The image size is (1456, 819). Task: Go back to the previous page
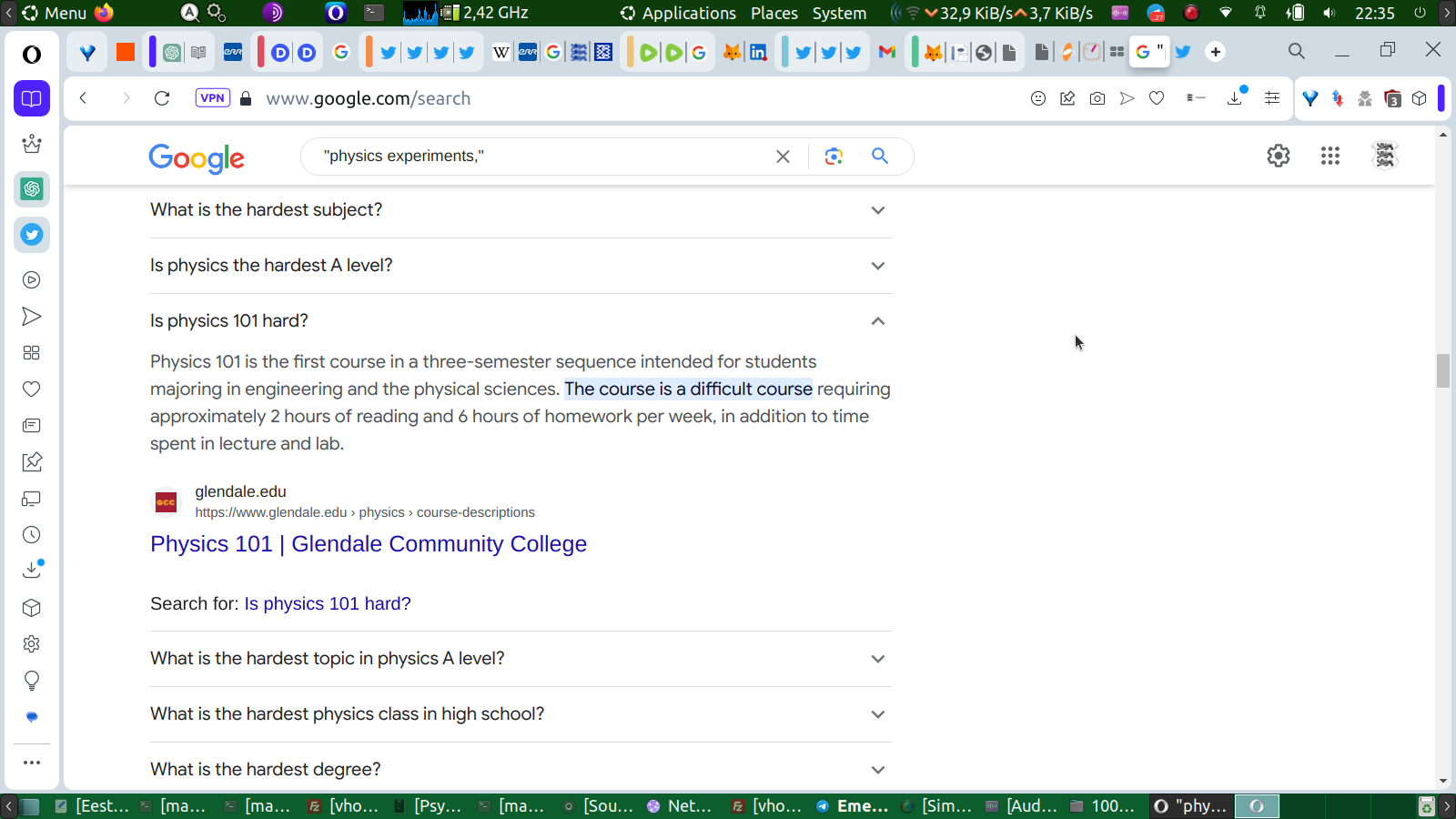tap(83, 98)
